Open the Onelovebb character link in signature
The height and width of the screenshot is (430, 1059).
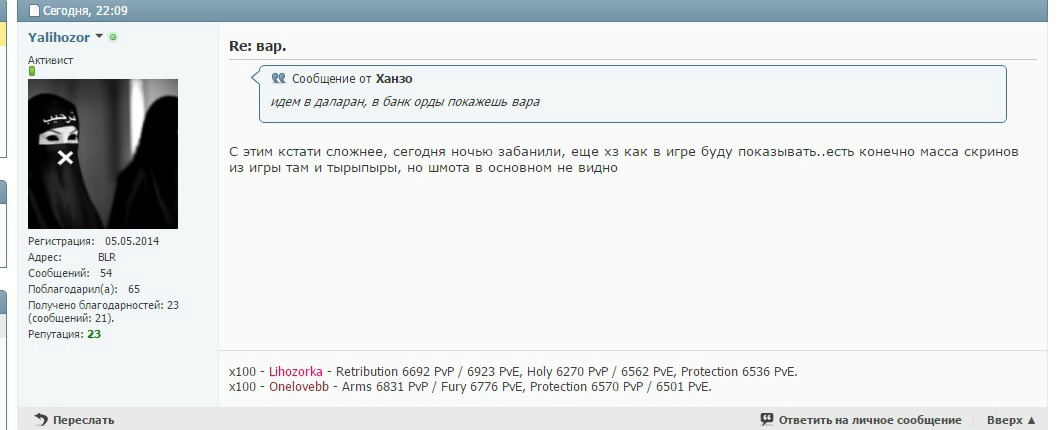pyautogui.click(x=299, y=386)
